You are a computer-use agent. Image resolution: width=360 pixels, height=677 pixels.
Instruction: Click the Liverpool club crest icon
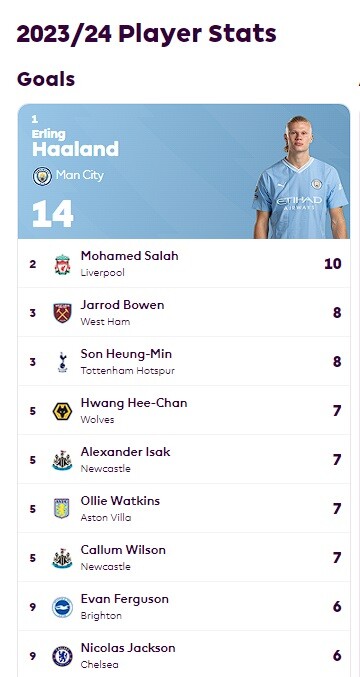[x=63, y=264]
